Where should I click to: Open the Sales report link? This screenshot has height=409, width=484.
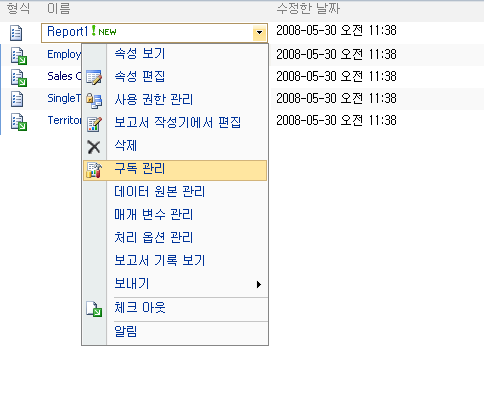click(64, 76)
